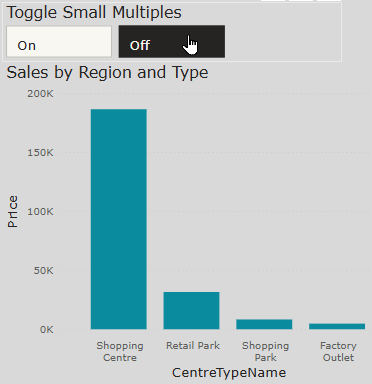Select the Shopping Park bar

(x=264, y=324)
